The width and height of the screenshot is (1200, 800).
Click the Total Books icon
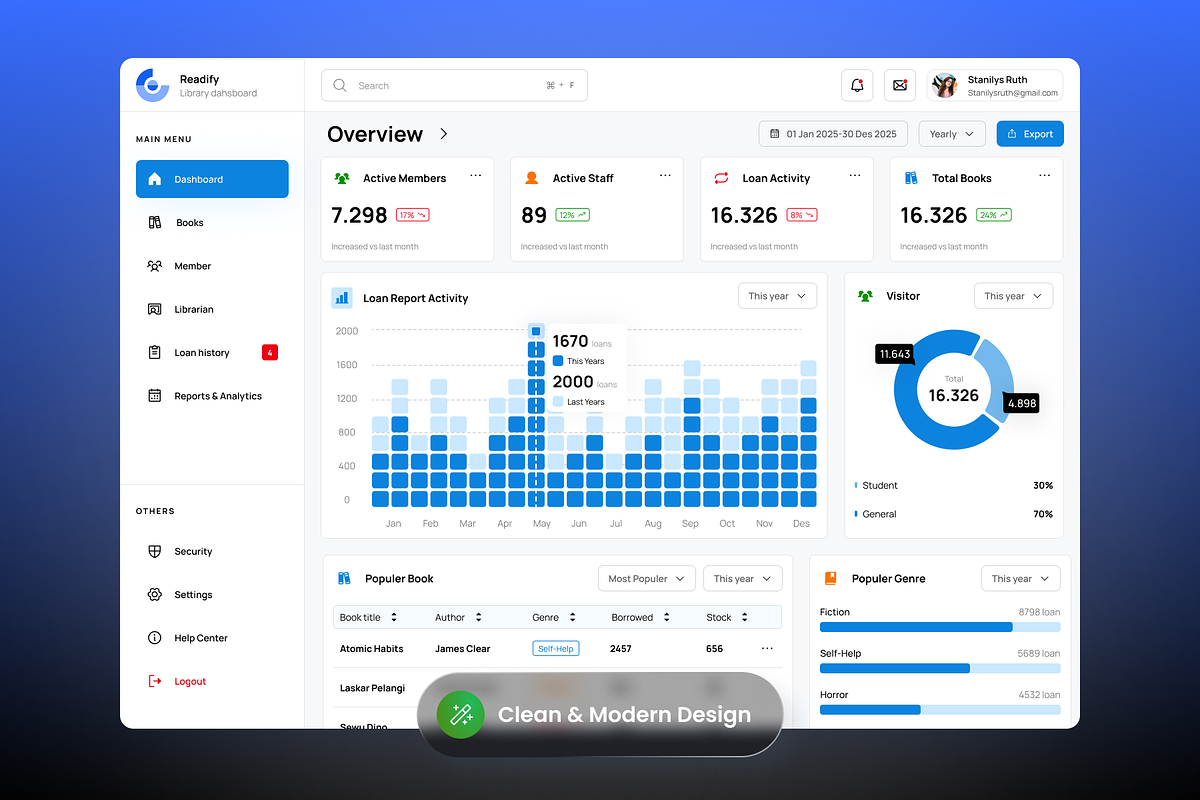(x=911, y=178)
